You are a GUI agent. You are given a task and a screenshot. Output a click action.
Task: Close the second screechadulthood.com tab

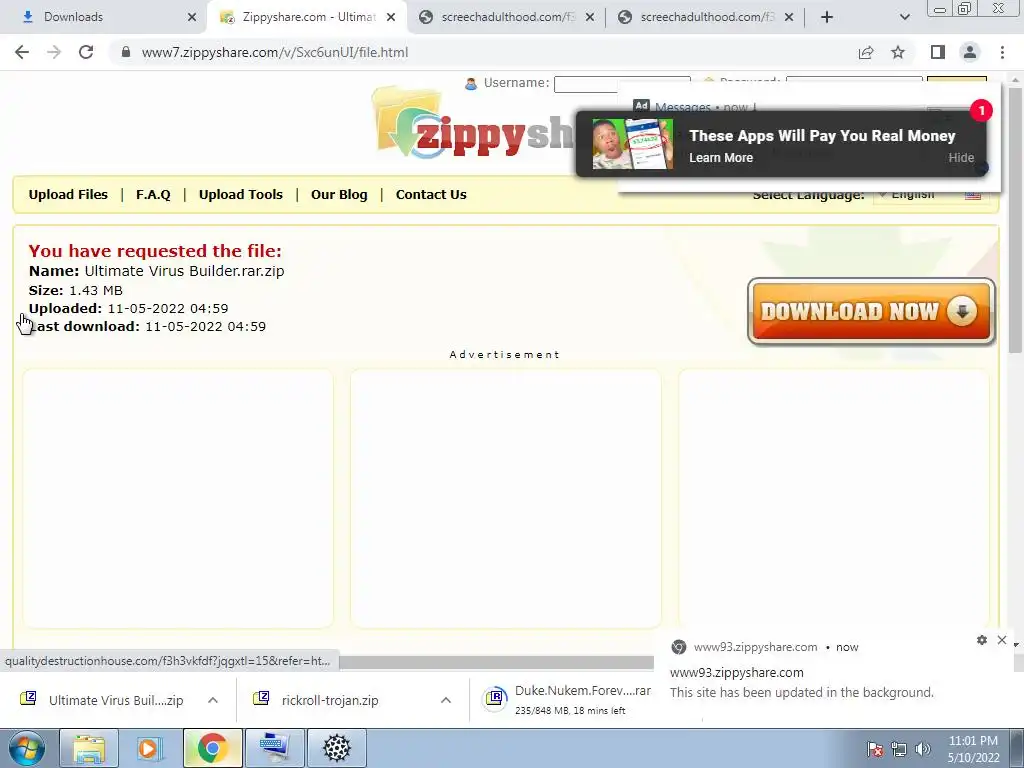[789, 17]
